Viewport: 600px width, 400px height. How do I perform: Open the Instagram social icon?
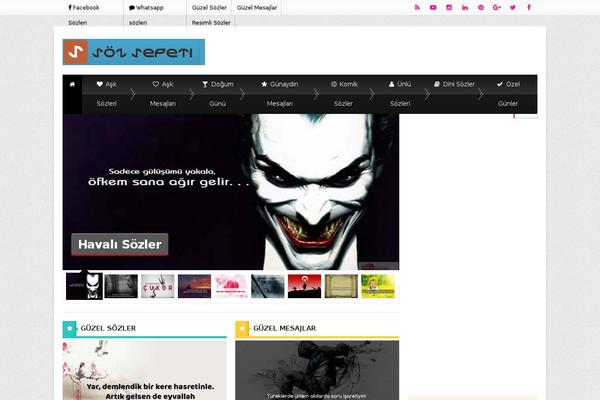pos(449,7)
